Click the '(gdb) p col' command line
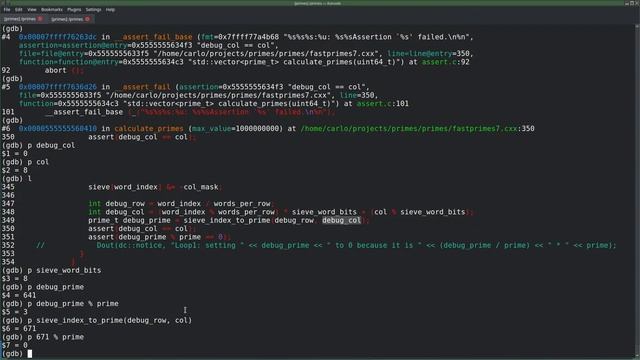The height and width of the screenshot is (360, 640). pyautogui.click(x=25, y=162)
